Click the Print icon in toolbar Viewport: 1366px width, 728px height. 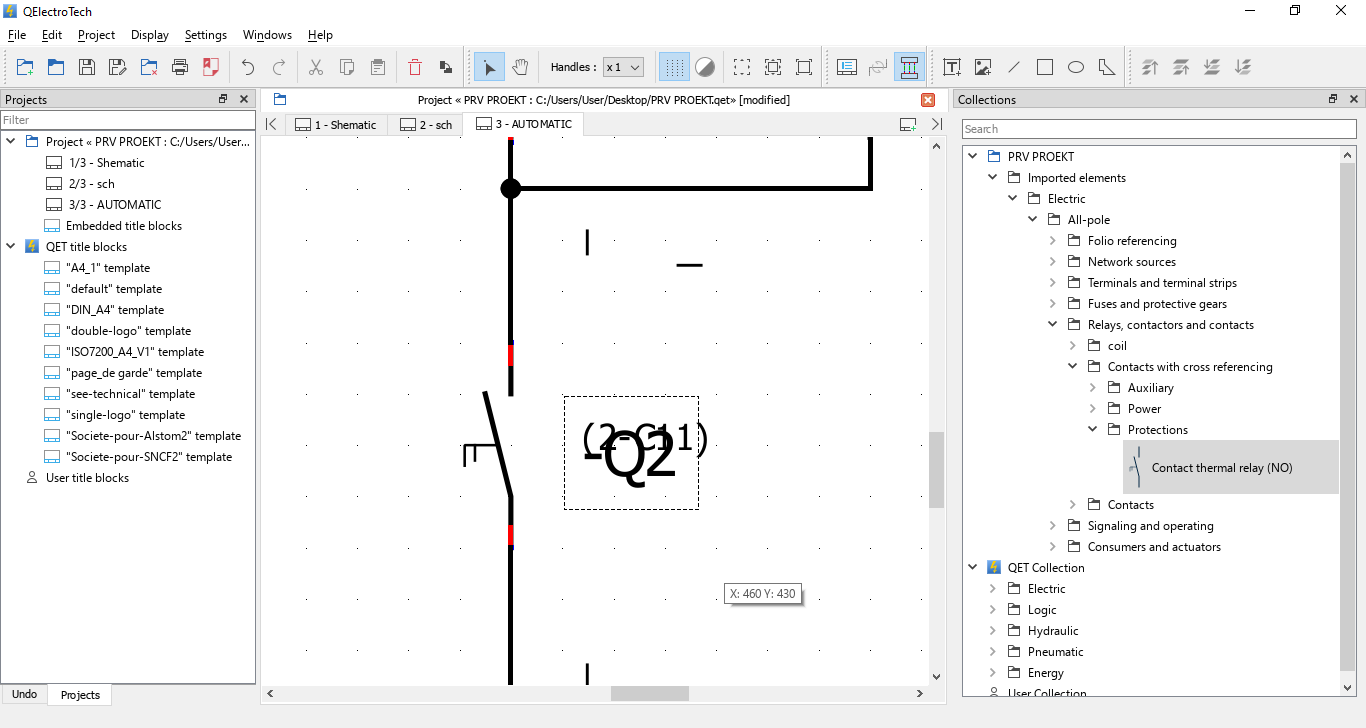click(x=180, y=67)
